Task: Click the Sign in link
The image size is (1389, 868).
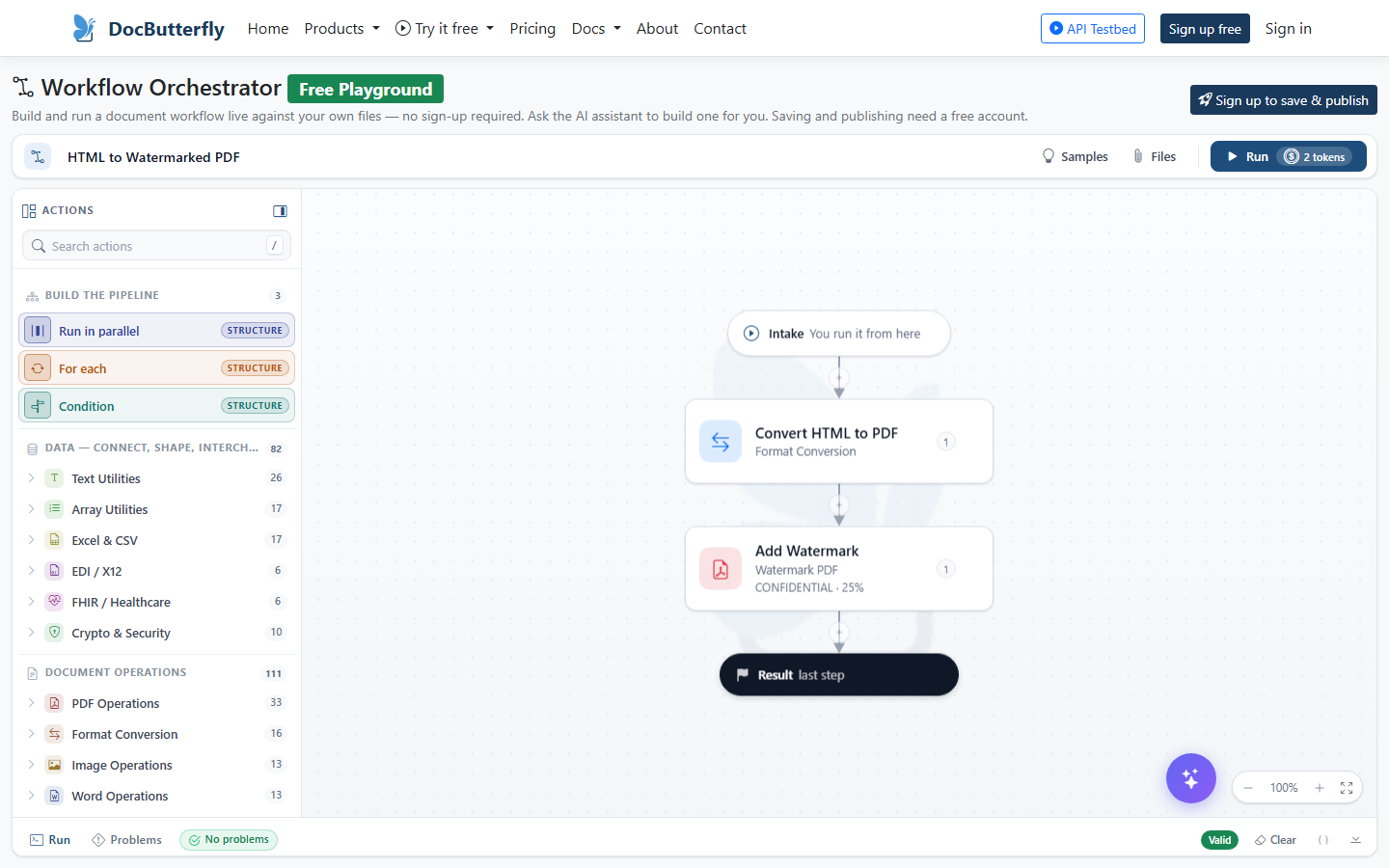Action: point(1288,29)
